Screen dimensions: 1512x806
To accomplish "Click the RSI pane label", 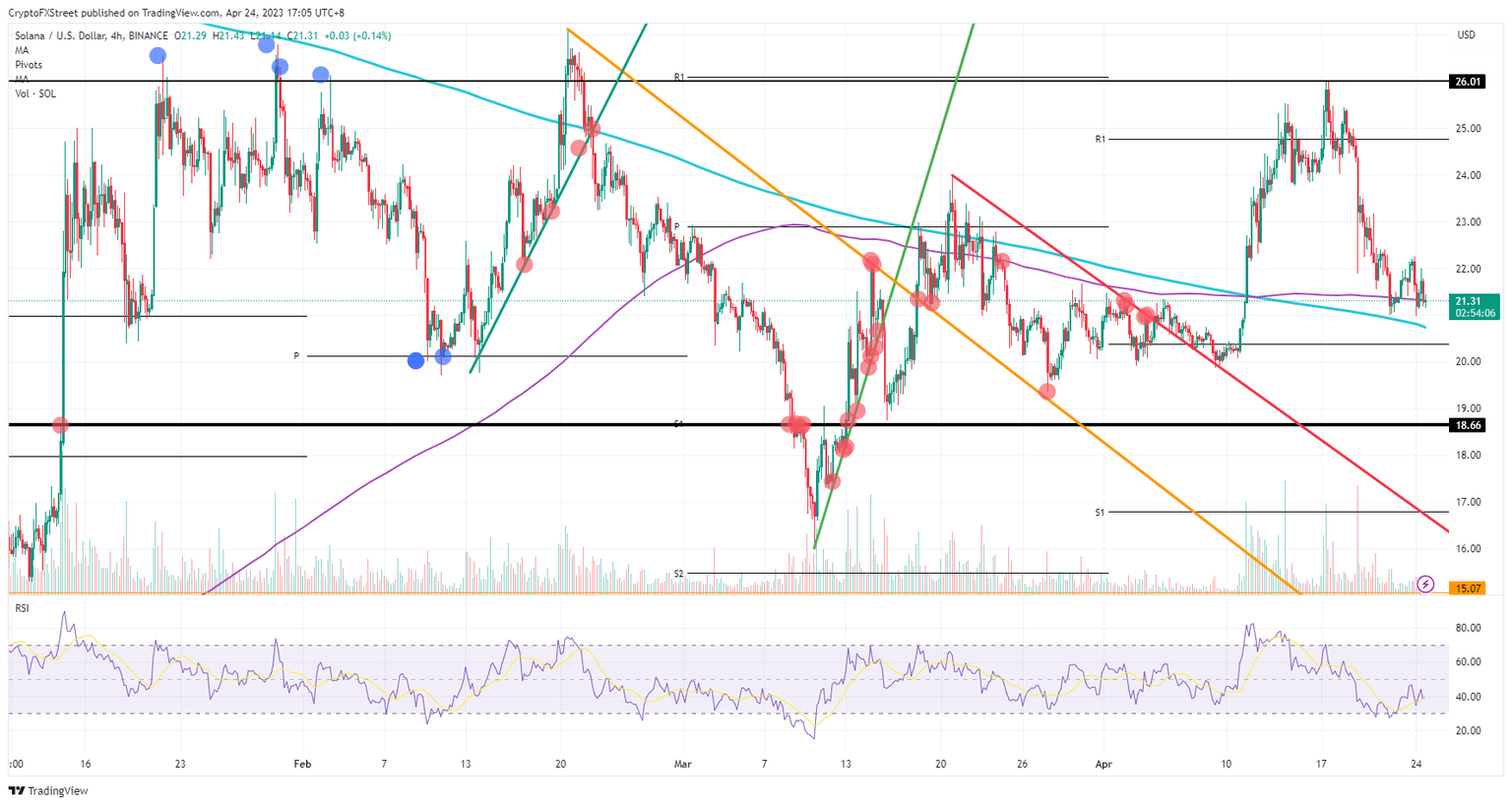I will pos(22,608).
